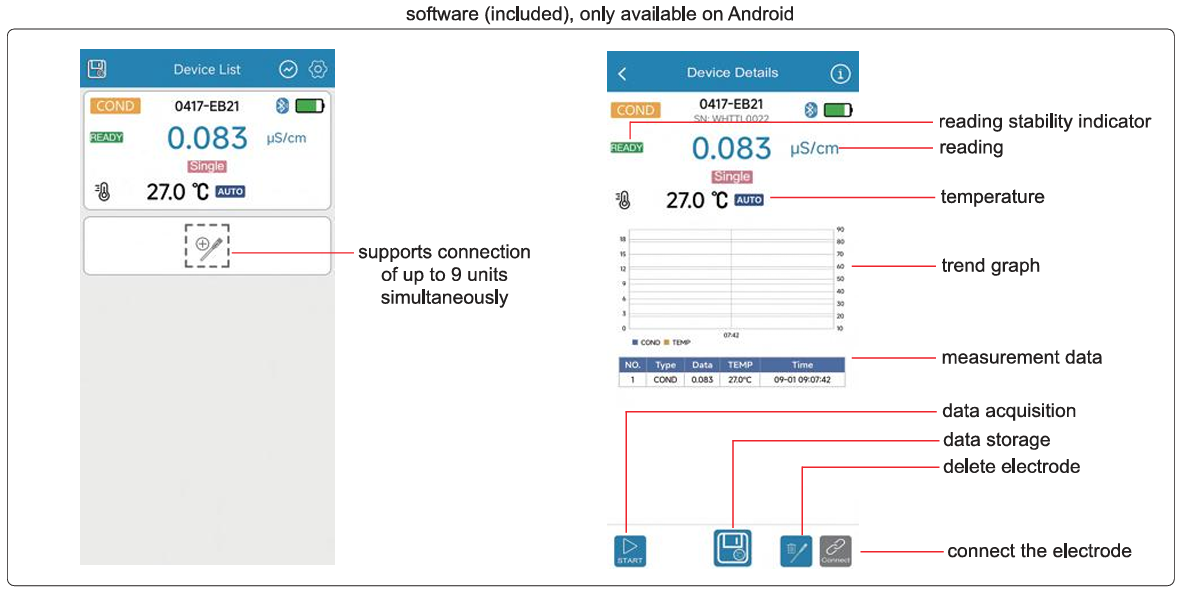Tap the 0.083 reading in Device Details

coord(731,148)
